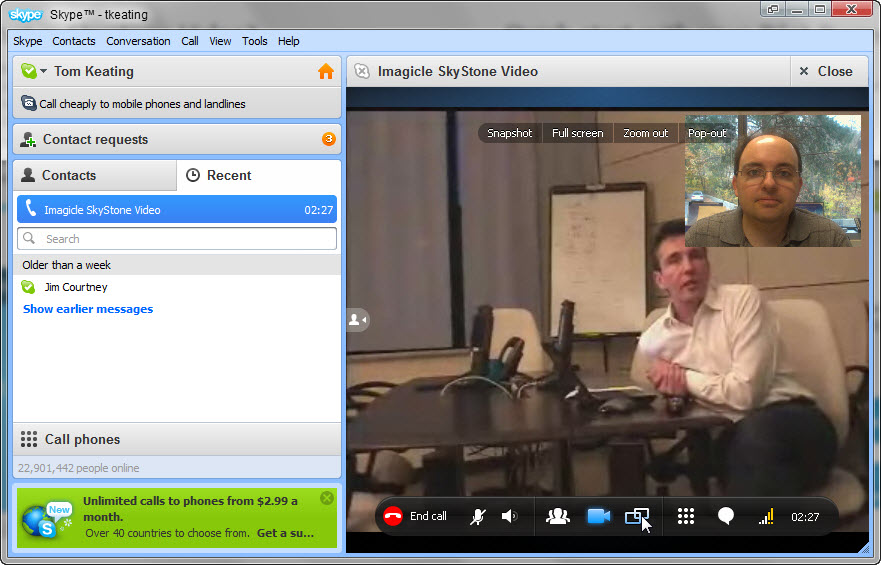Click Show earlier messages link
This screenshot has height=565, width=881.
(x=88, y=309)
